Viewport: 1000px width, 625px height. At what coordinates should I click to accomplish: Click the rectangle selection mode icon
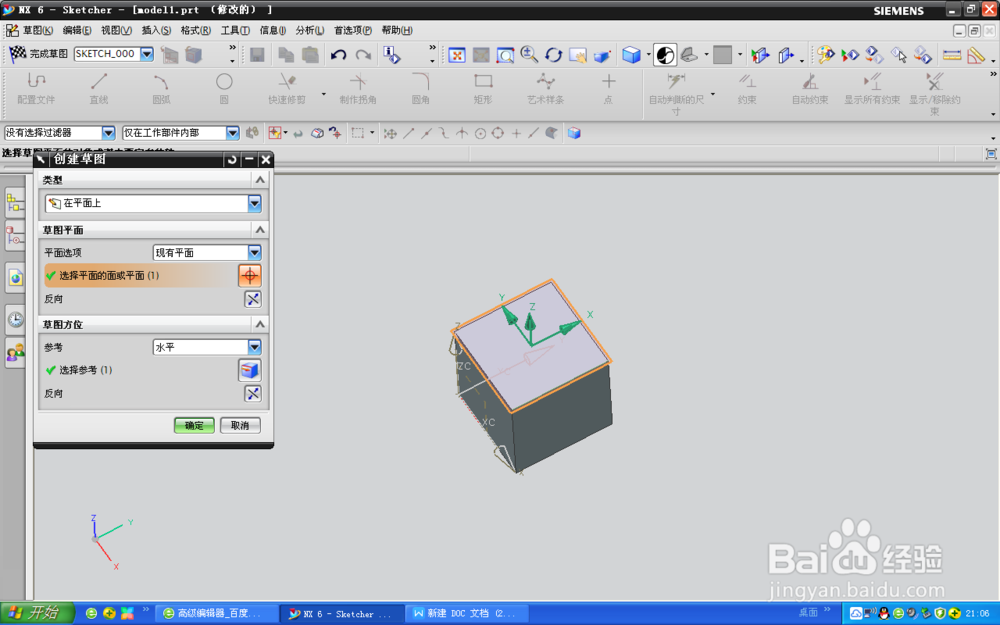[358, 133]
